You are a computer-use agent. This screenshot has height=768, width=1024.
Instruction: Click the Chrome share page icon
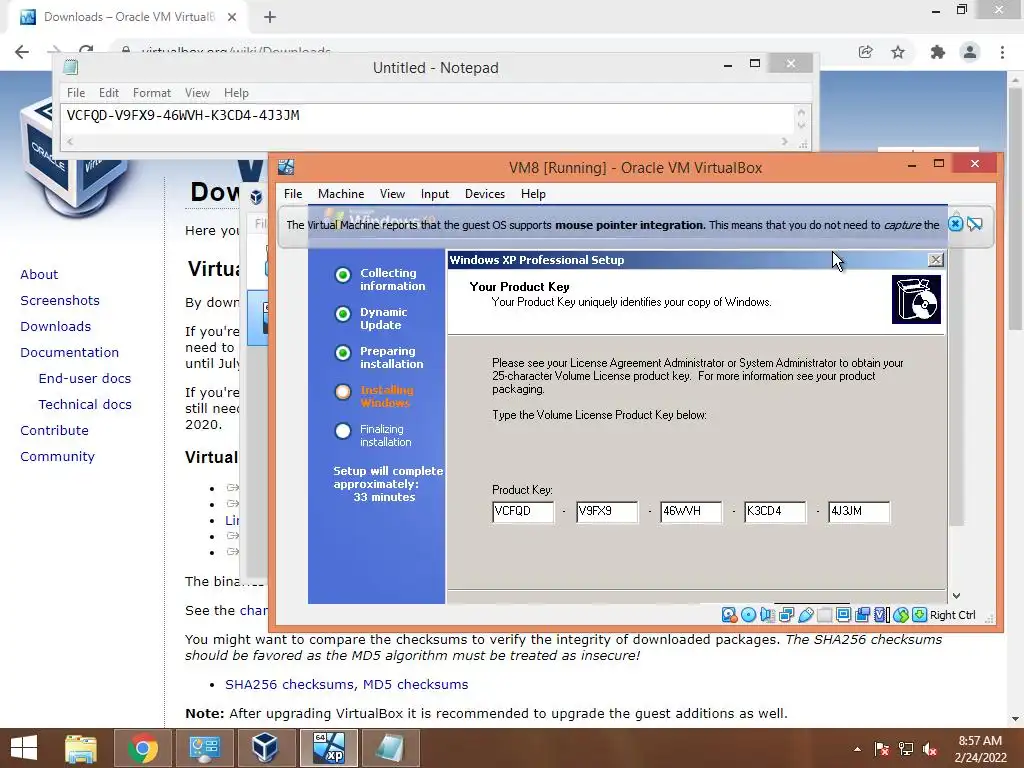pyautogui.click(x=865, y=52)
